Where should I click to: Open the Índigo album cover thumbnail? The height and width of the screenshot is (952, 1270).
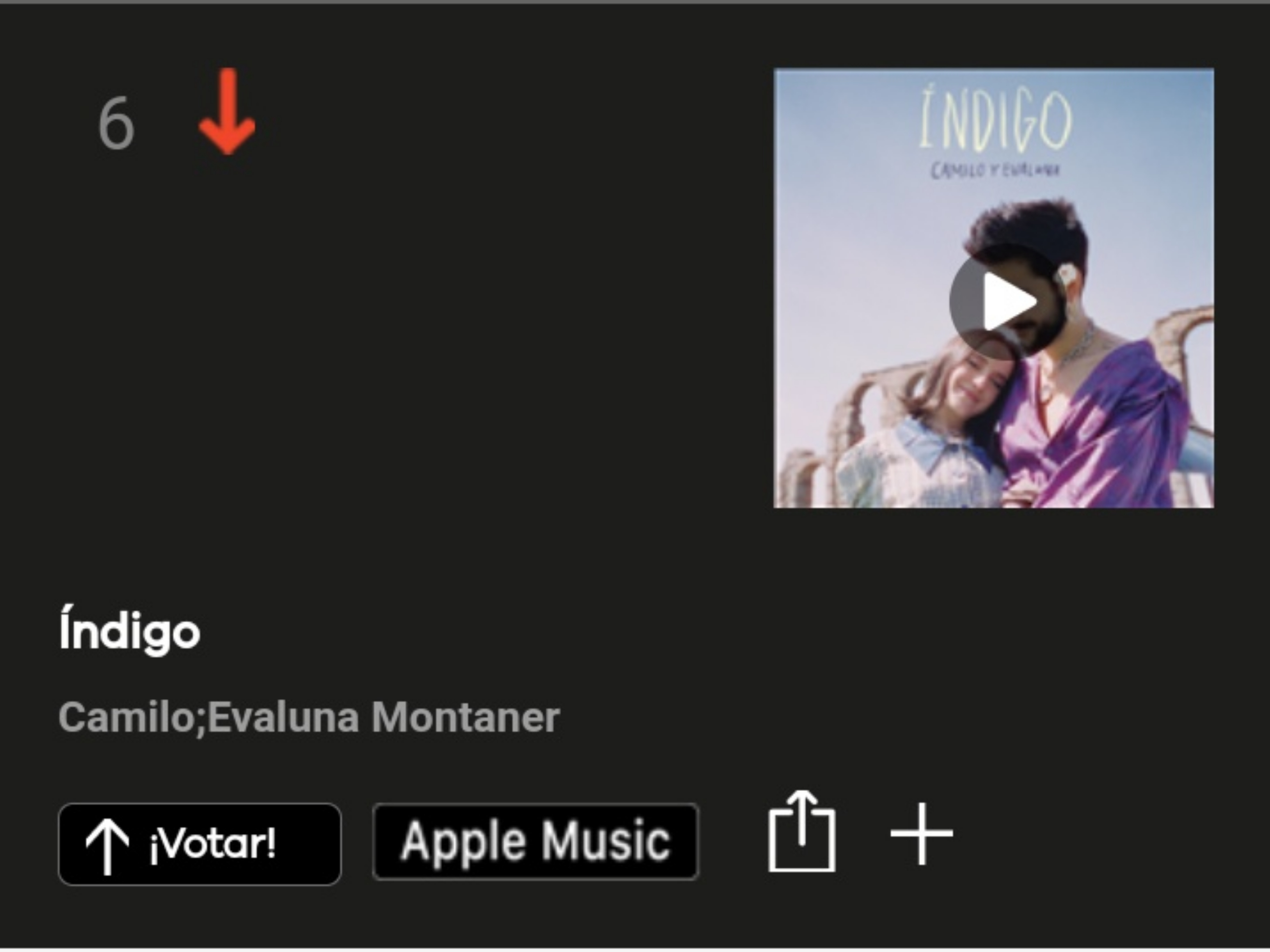(x=994, y=288)
